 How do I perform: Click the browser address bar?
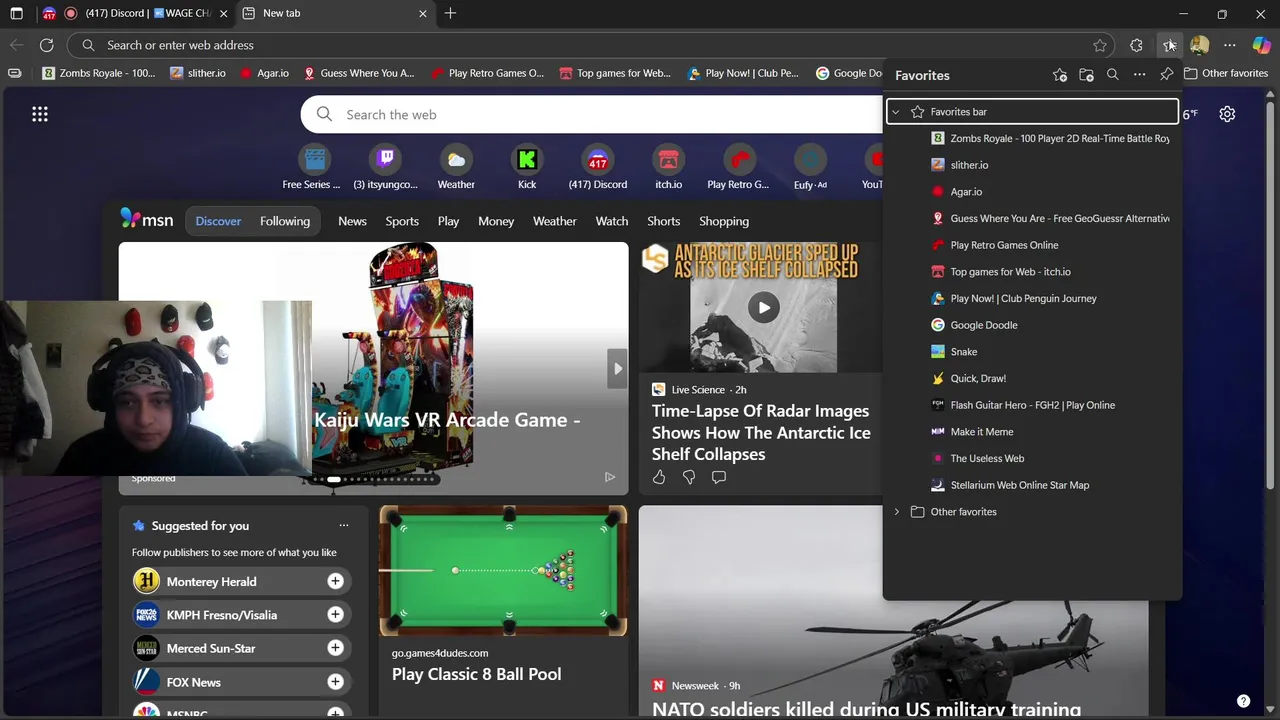coord(592,45)
